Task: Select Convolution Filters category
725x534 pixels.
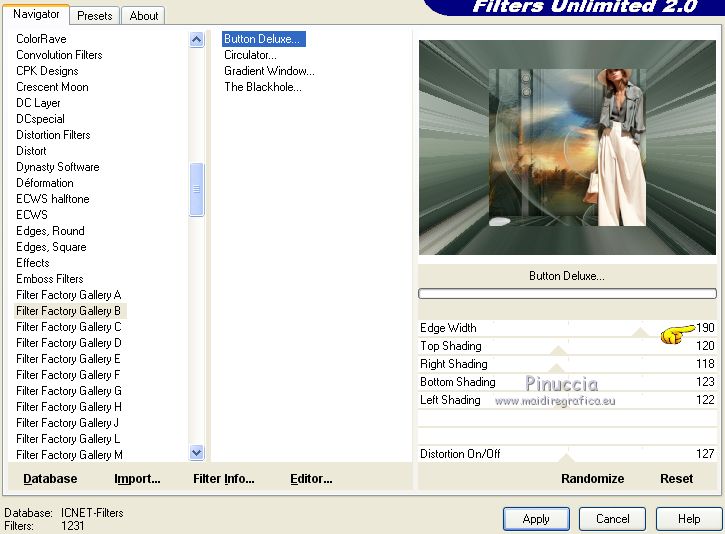Action: pos(59,55)
